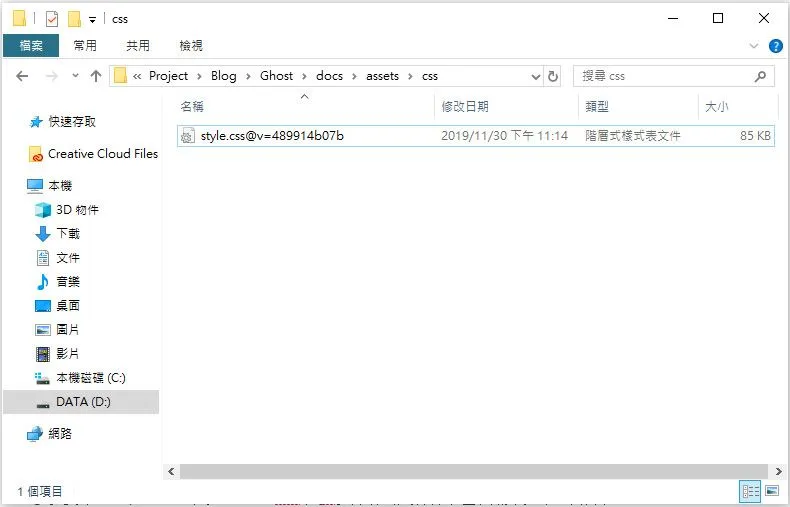The width and height of the screenshot is (790, 507).
Task: Select the style.css@v=489914b07b file
Action: pos(271,135)
